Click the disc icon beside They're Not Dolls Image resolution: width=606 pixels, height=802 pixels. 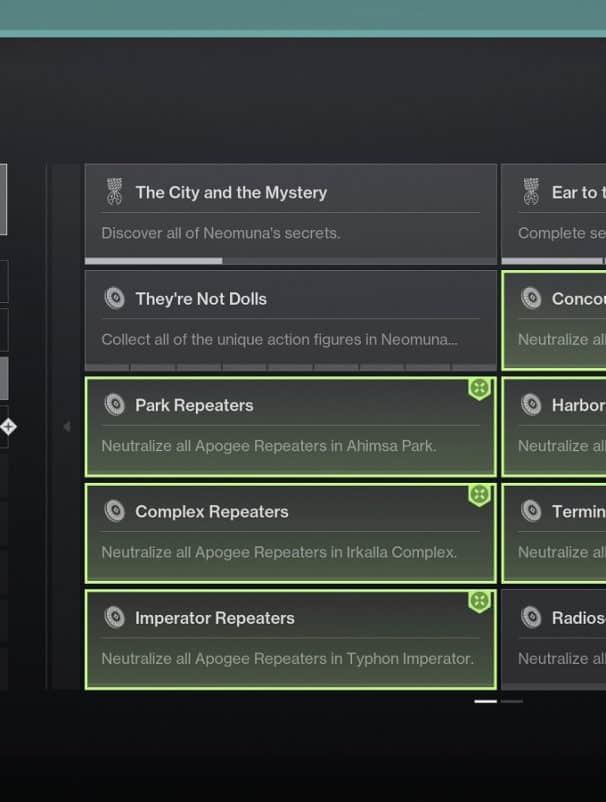[115, 298]
